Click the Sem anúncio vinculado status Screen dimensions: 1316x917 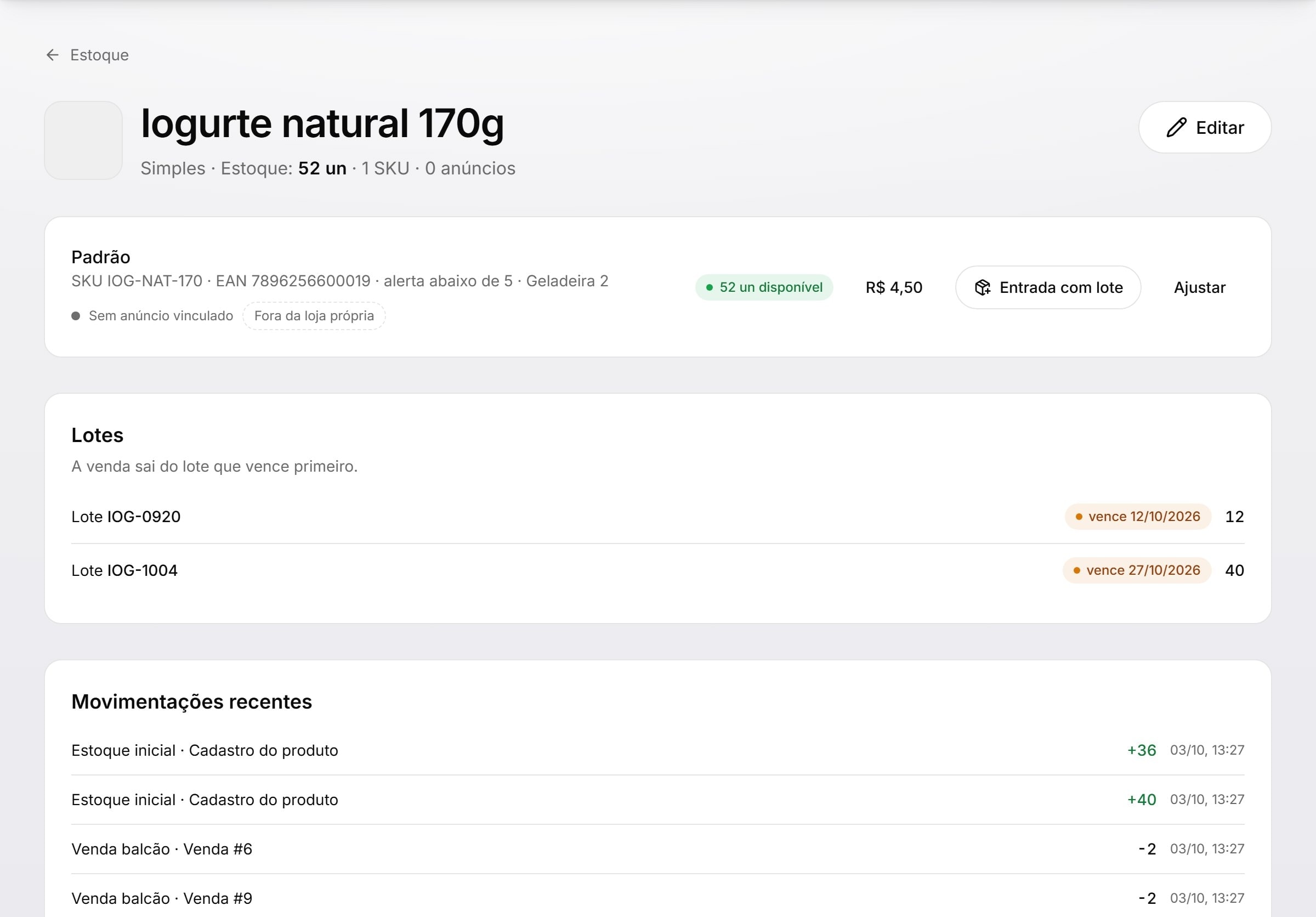click(x=152, y=316)
